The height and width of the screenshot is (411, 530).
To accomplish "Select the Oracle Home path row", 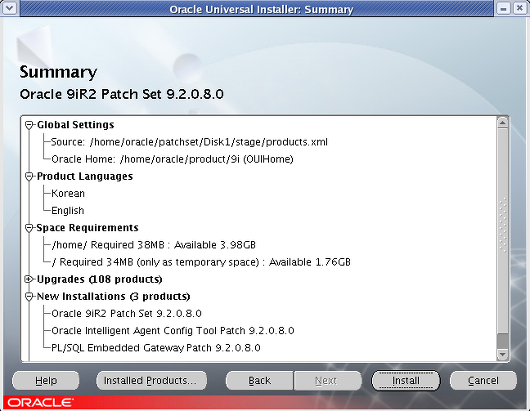I will pos(172,159).
